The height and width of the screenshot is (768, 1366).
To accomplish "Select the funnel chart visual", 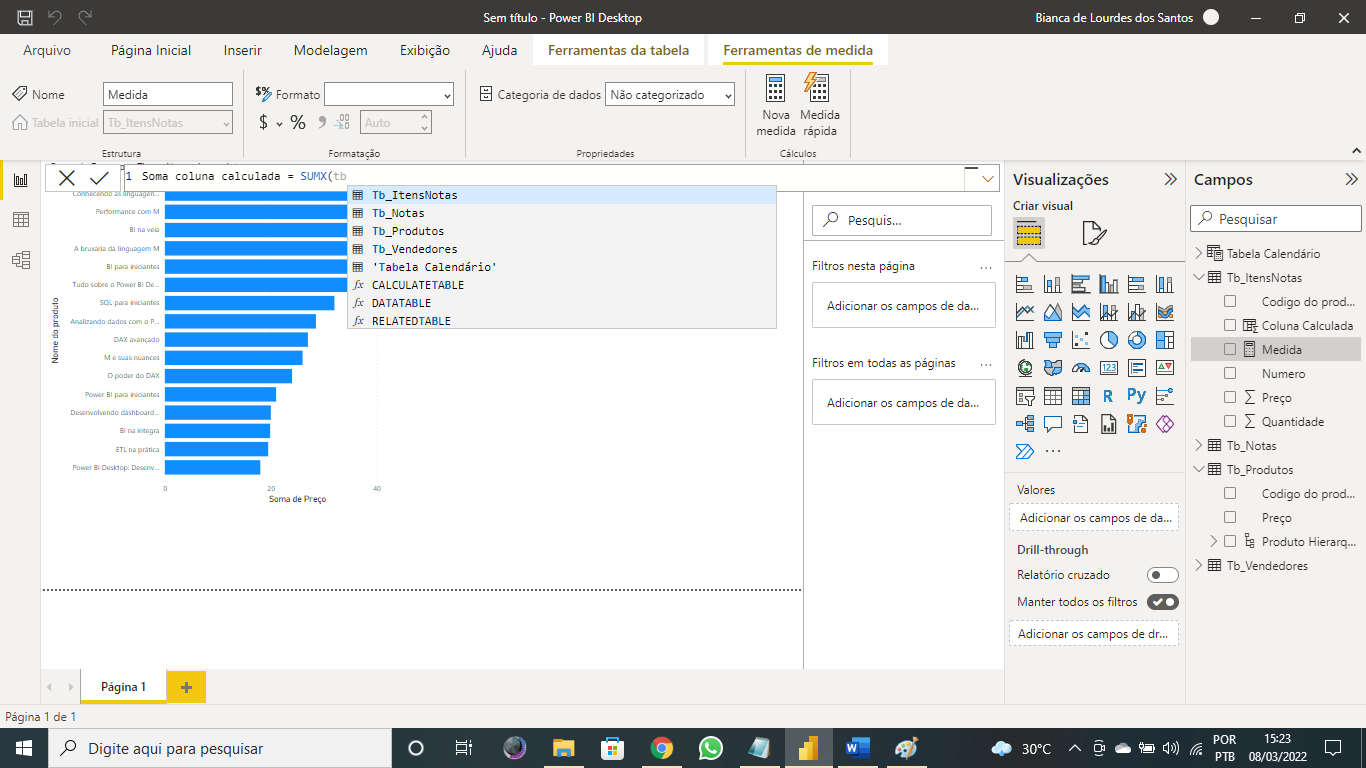I will pyautogui.click(x=1053, y=340).
